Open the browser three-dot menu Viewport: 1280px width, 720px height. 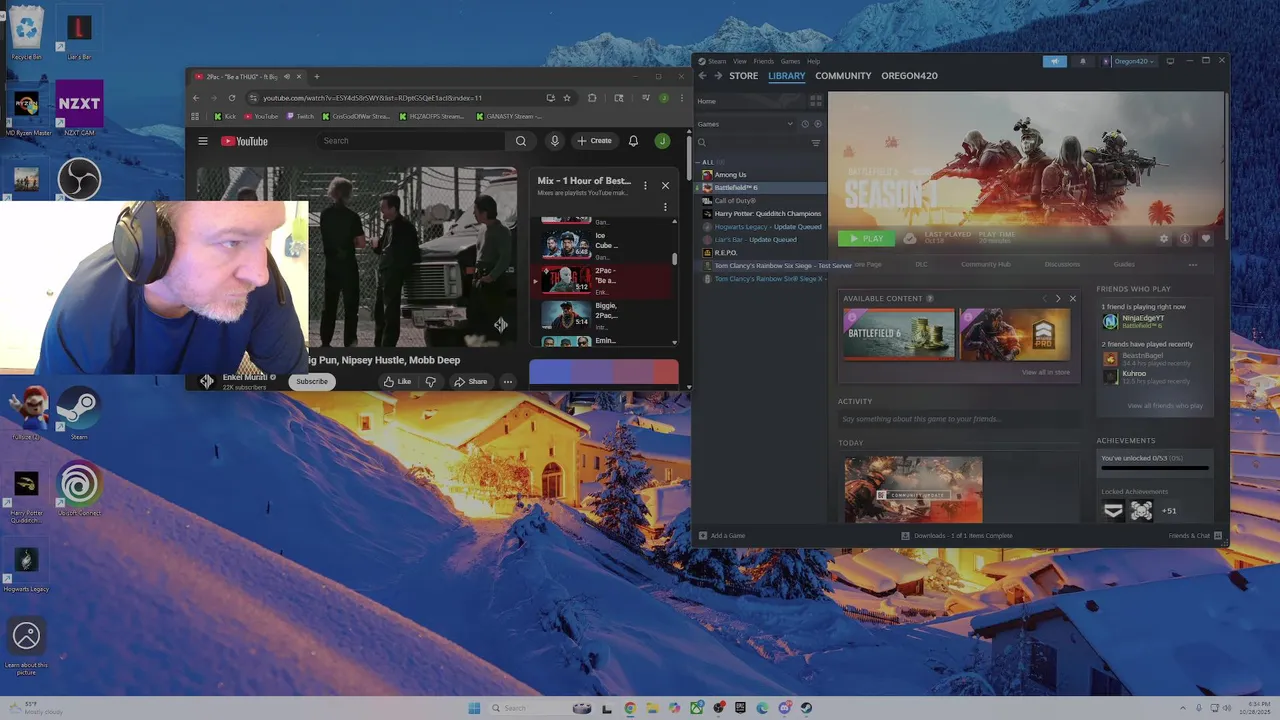click(x=681, y=98)
